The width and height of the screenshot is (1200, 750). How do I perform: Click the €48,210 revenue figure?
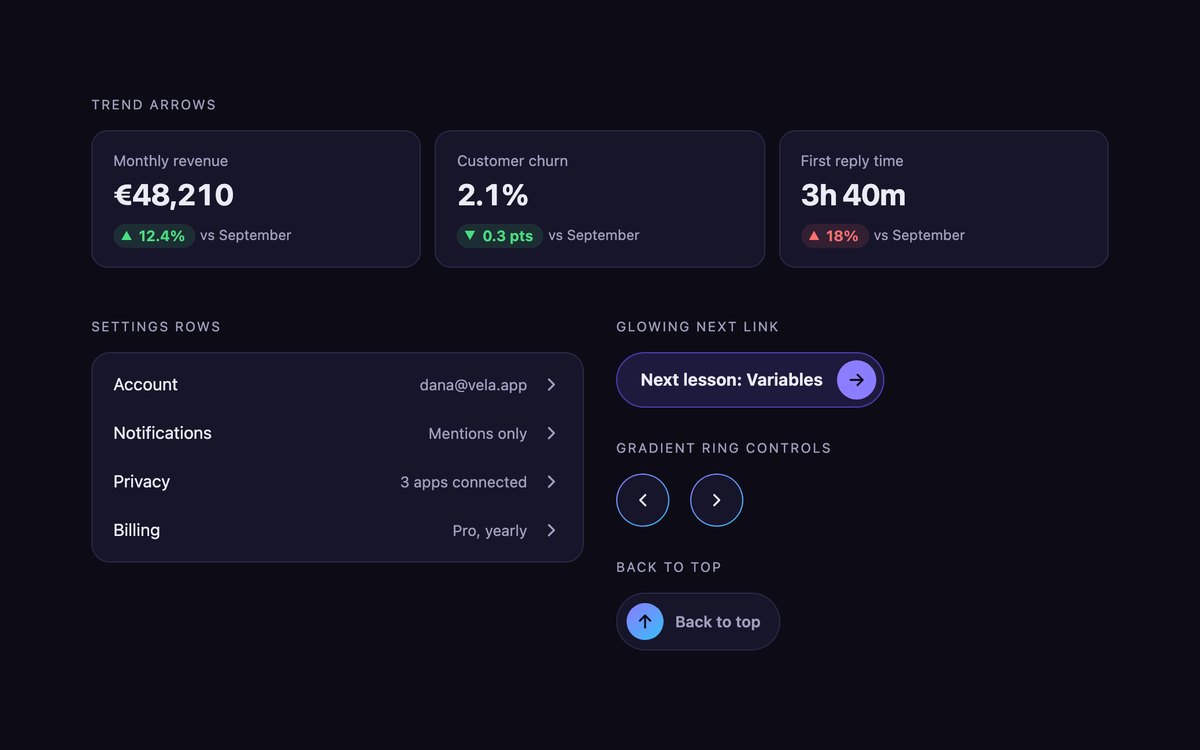point(173,195)
